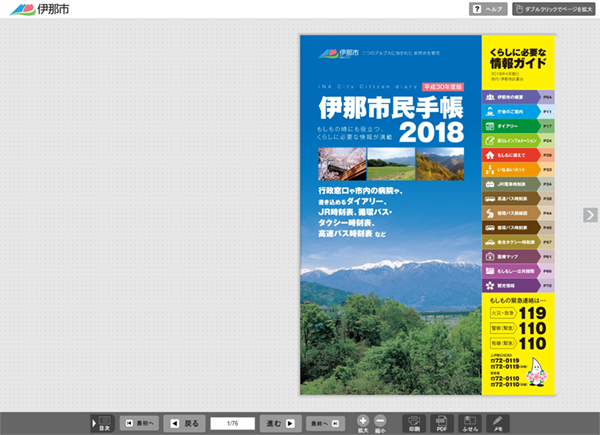Open the P44 bus route map tab
This screenshot has width=600, height=435.
(518, 213)
